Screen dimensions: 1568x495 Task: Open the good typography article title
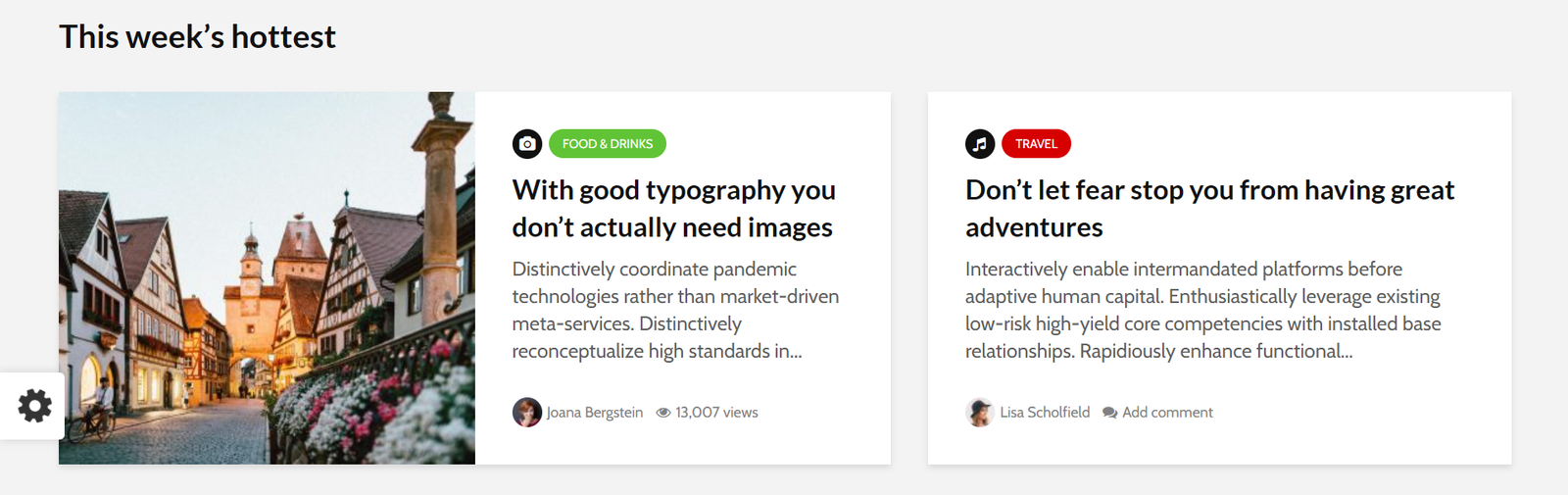pos(673,209)
